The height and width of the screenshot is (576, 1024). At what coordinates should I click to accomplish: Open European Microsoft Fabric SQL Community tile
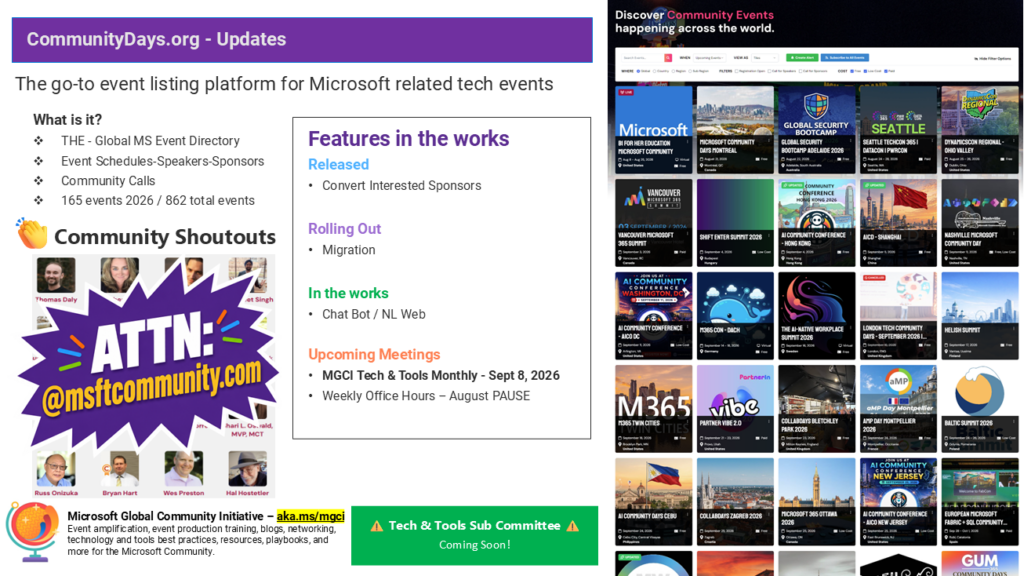[980, 502]
